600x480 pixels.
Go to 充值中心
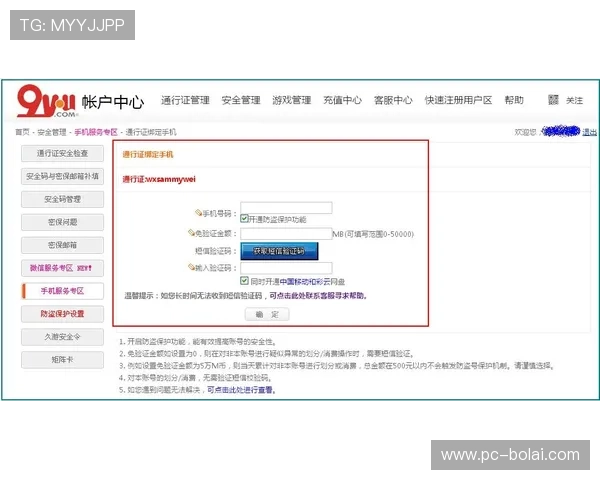click(x=342, y=100)
